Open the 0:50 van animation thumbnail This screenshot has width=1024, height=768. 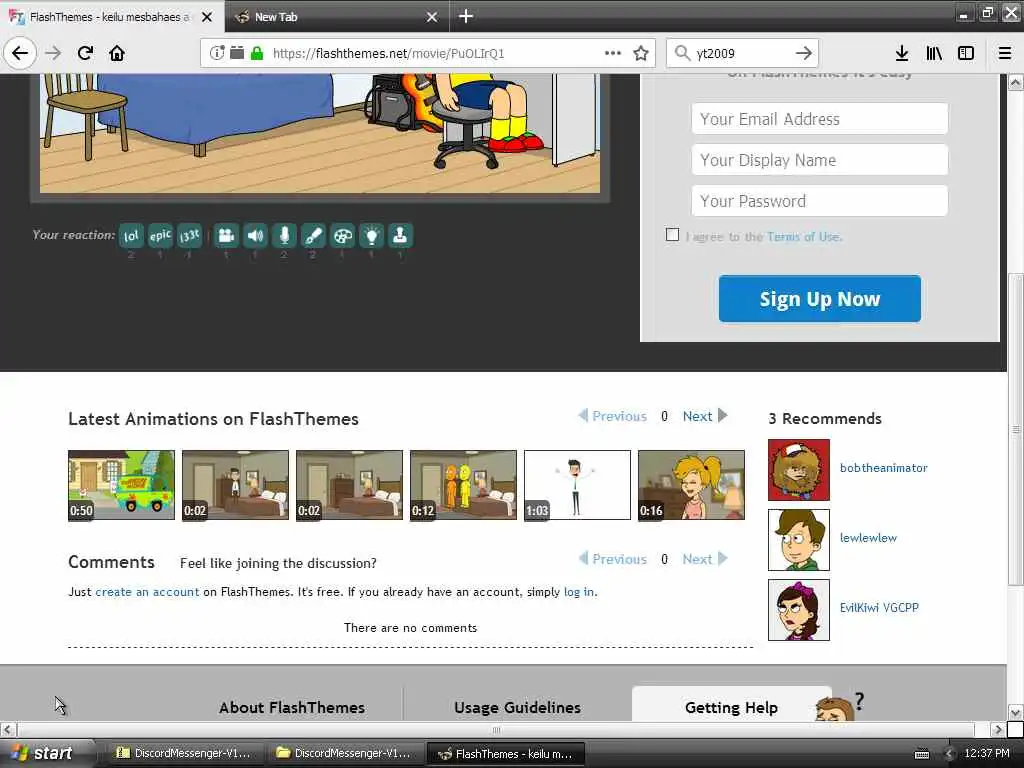point(121,485)
